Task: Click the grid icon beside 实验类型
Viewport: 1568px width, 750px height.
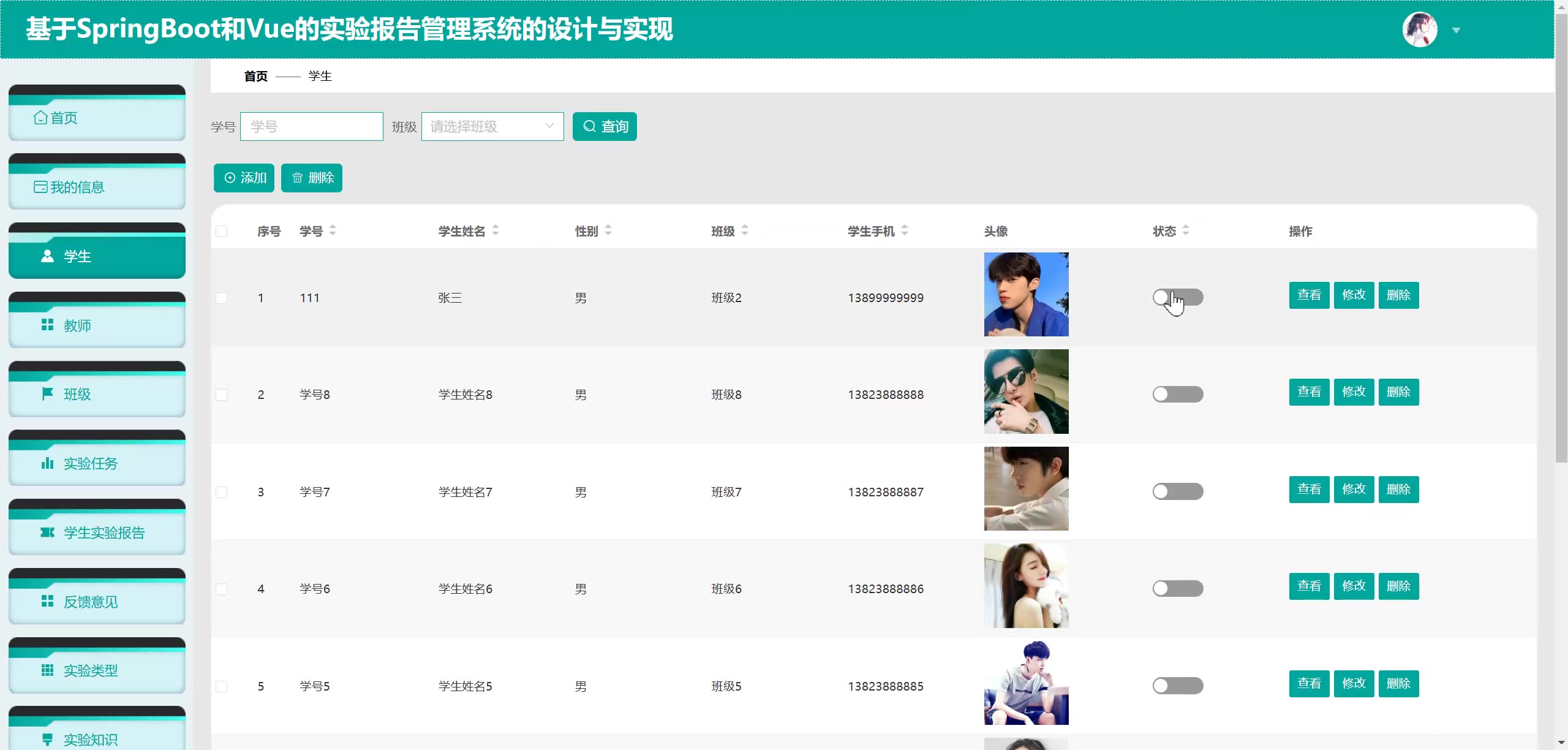Action: (47, 670)
